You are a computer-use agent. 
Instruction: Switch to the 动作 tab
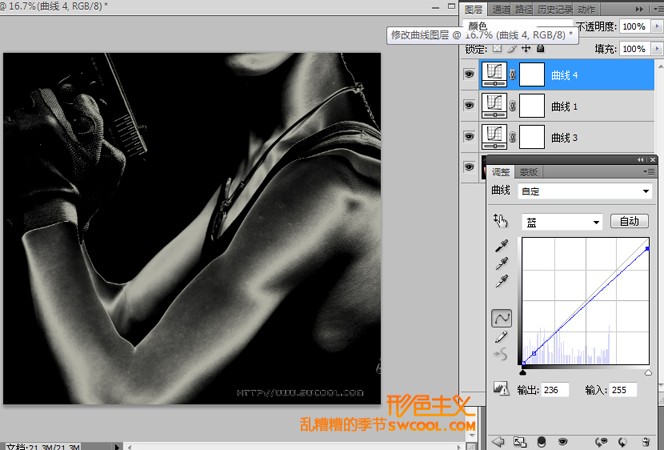click(587, 9)
